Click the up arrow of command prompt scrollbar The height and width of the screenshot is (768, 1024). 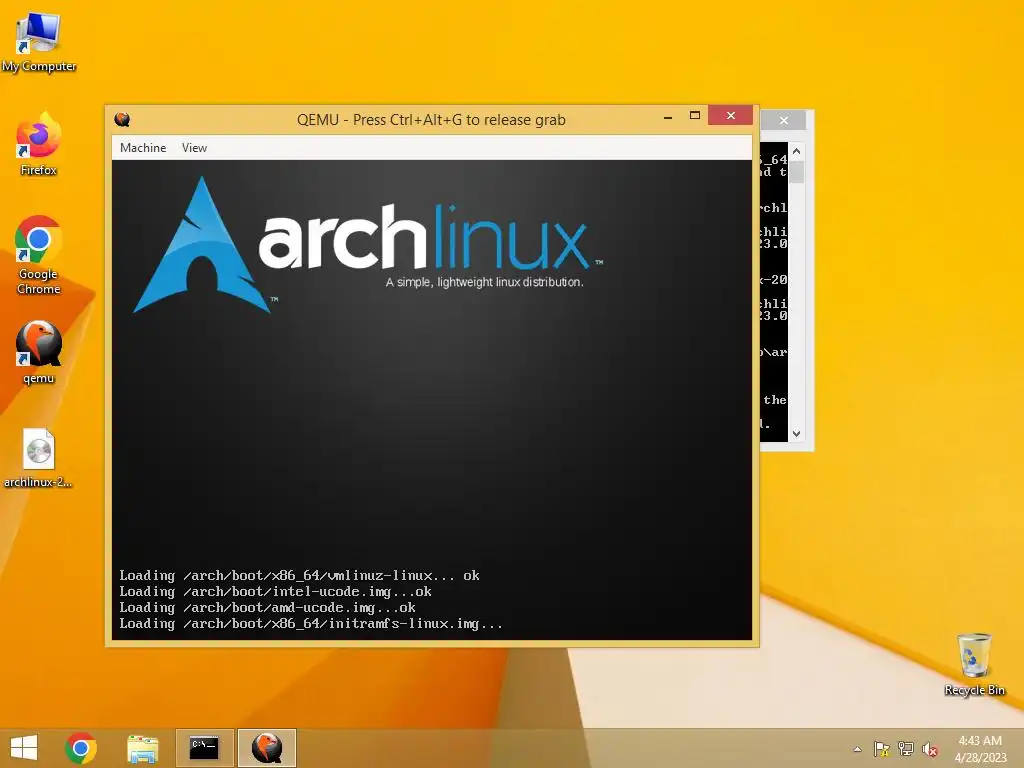796,151
